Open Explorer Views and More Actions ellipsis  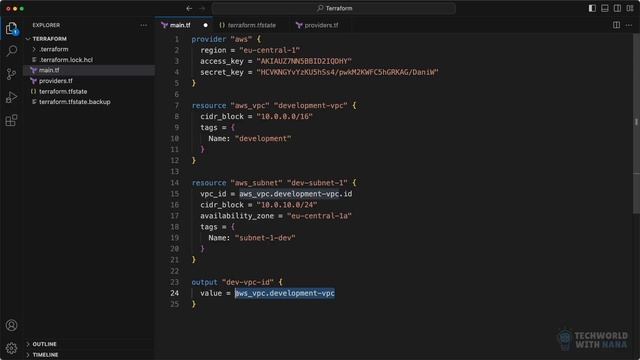(144, 25)
